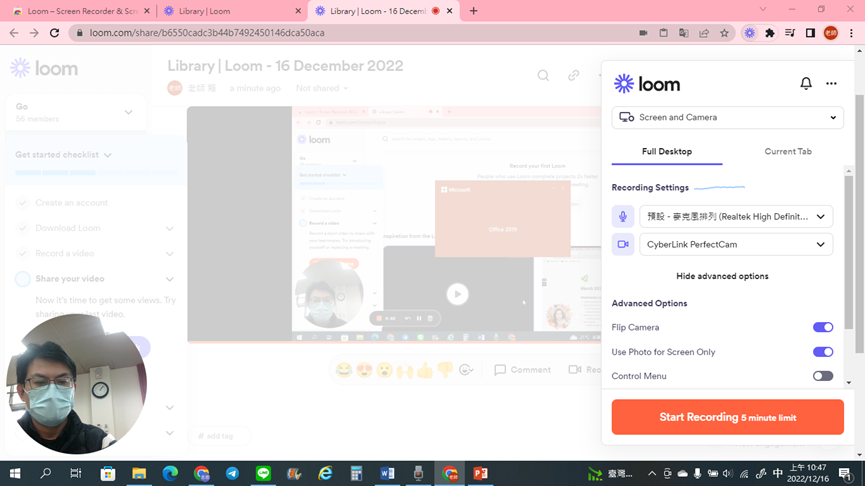Click video title Library | Loom - 16 December 2022
The width and height of the screenshot is (865, 486).
click(x=285, y=66)
